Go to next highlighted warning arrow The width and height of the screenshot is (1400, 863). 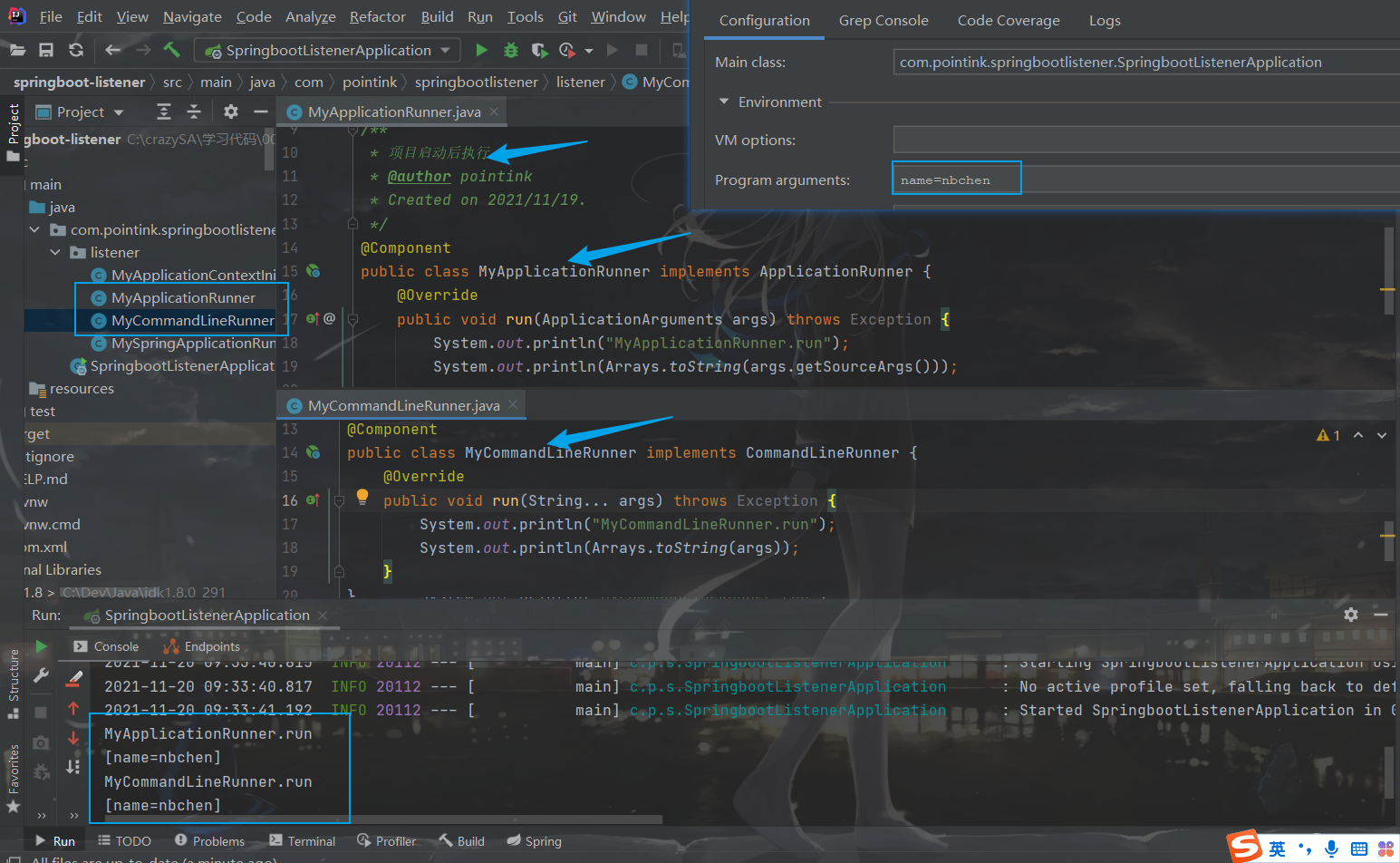[1382, 435]
